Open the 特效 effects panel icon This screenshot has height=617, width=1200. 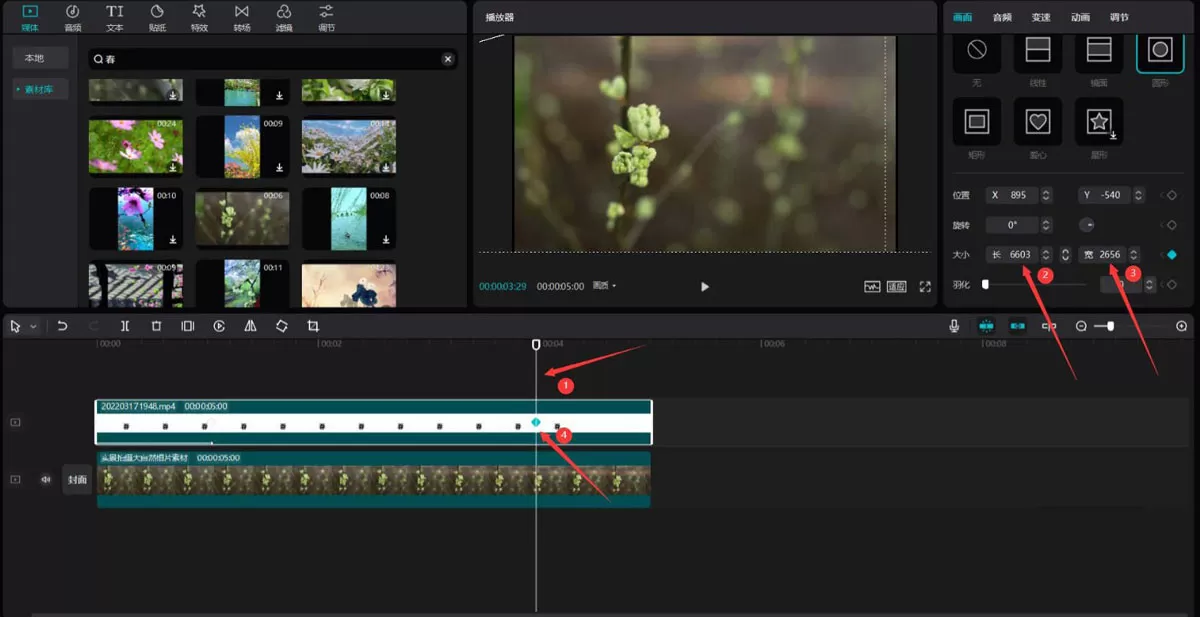point(199,16)
